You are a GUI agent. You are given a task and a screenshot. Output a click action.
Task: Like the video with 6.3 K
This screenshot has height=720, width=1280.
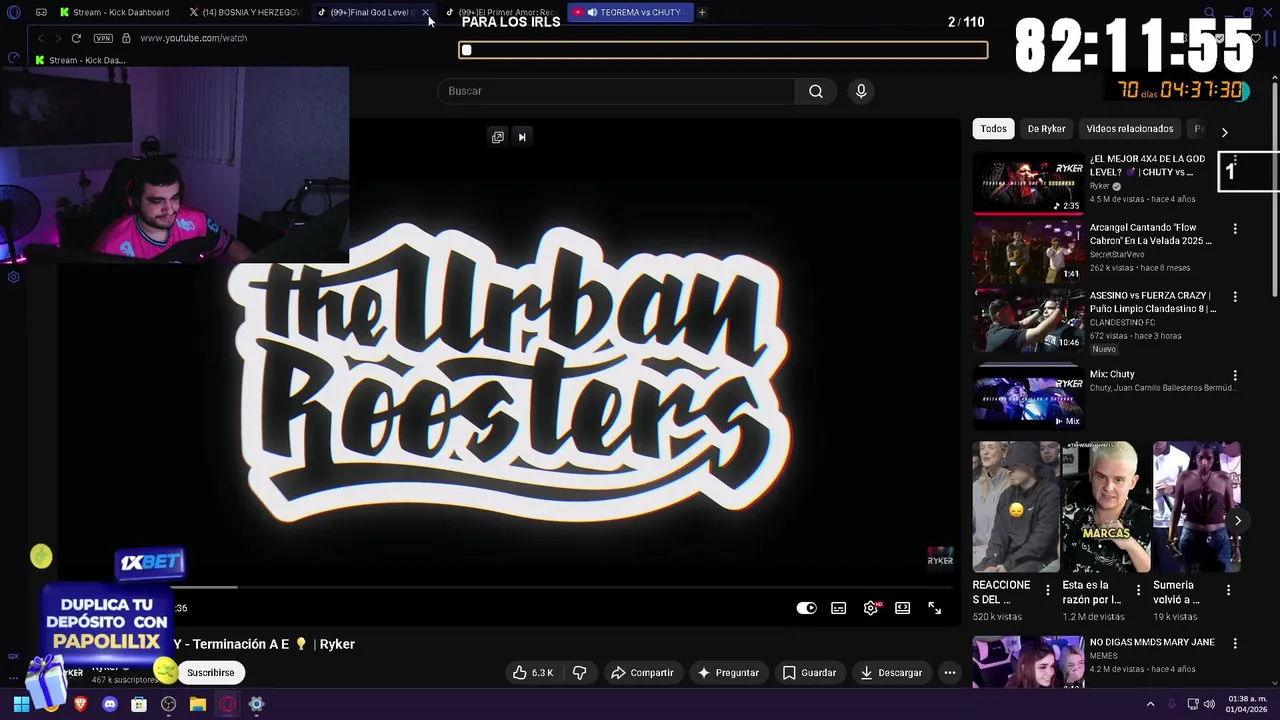pos(533,673)
